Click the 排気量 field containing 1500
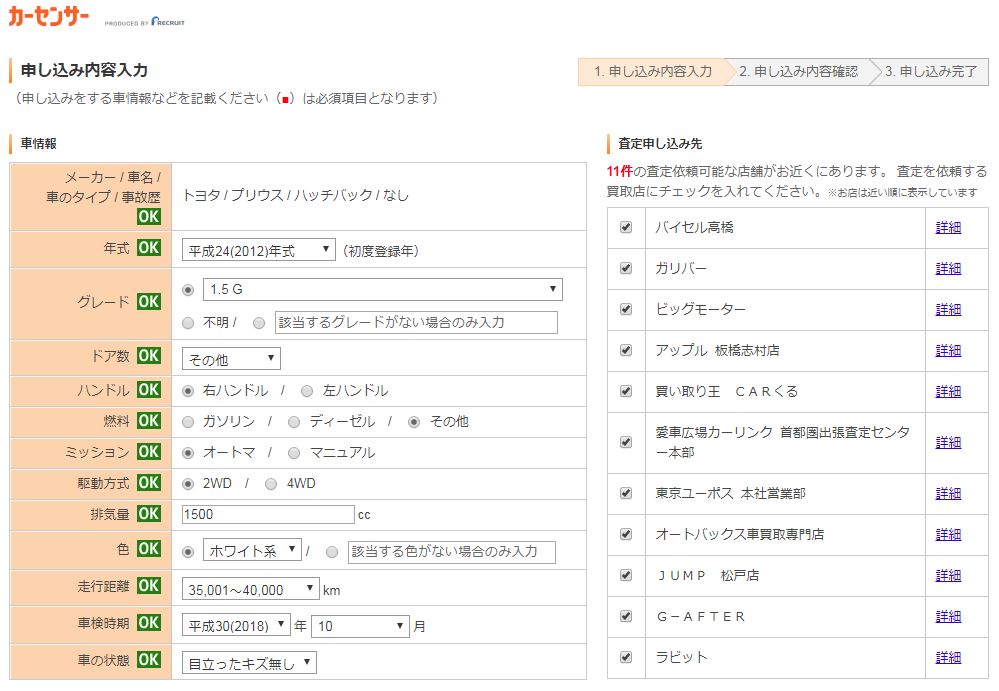 [x=268, y=514]
